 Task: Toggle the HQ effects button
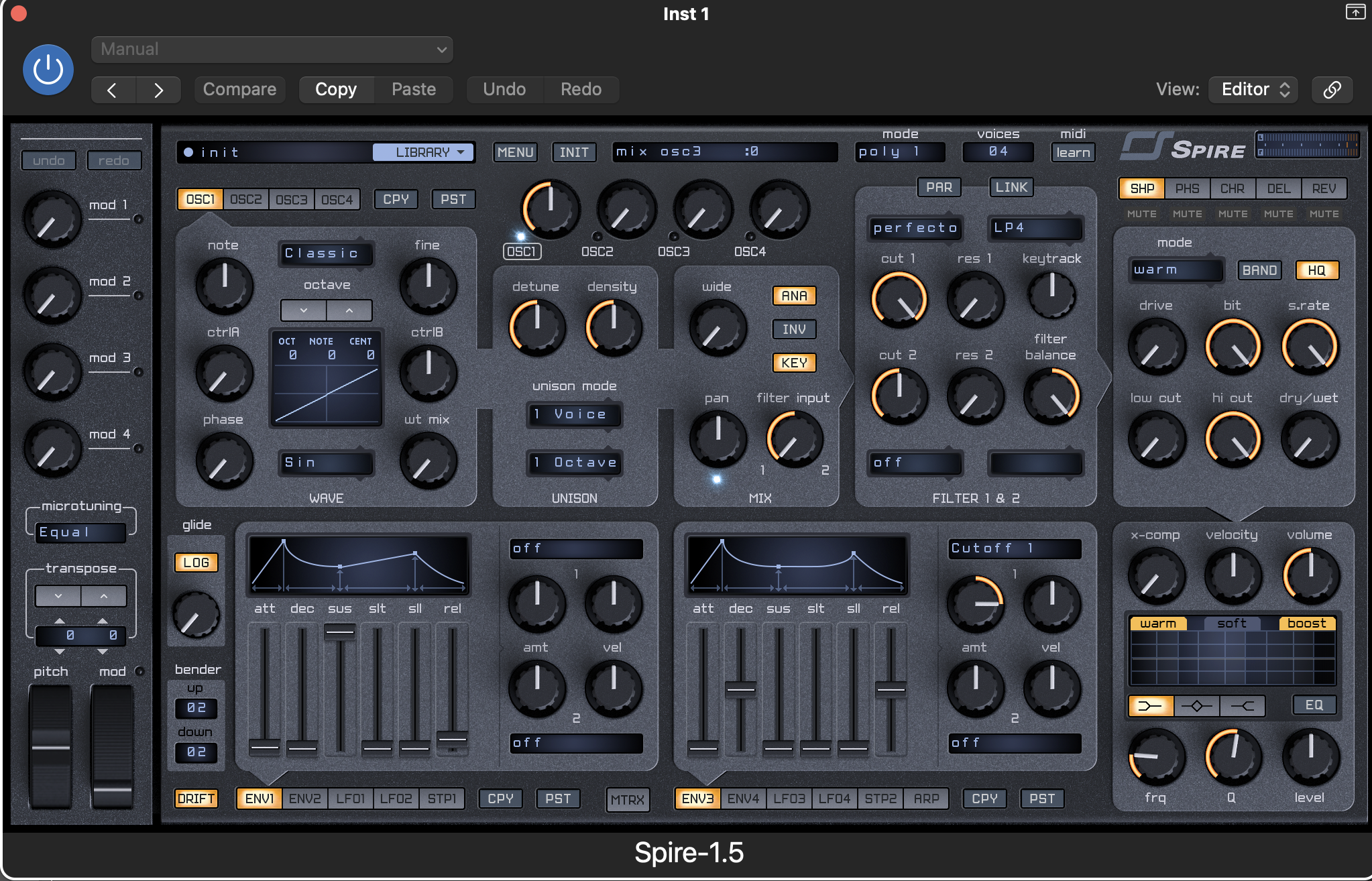coord(1316,270)
